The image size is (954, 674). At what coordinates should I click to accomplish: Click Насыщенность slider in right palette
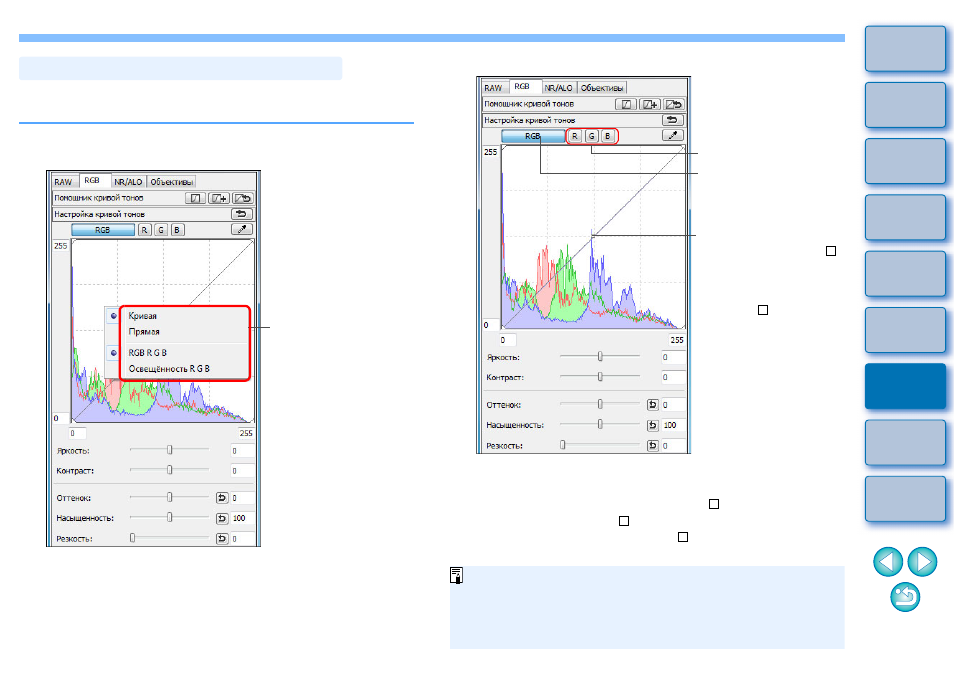[x=600, y=424]
